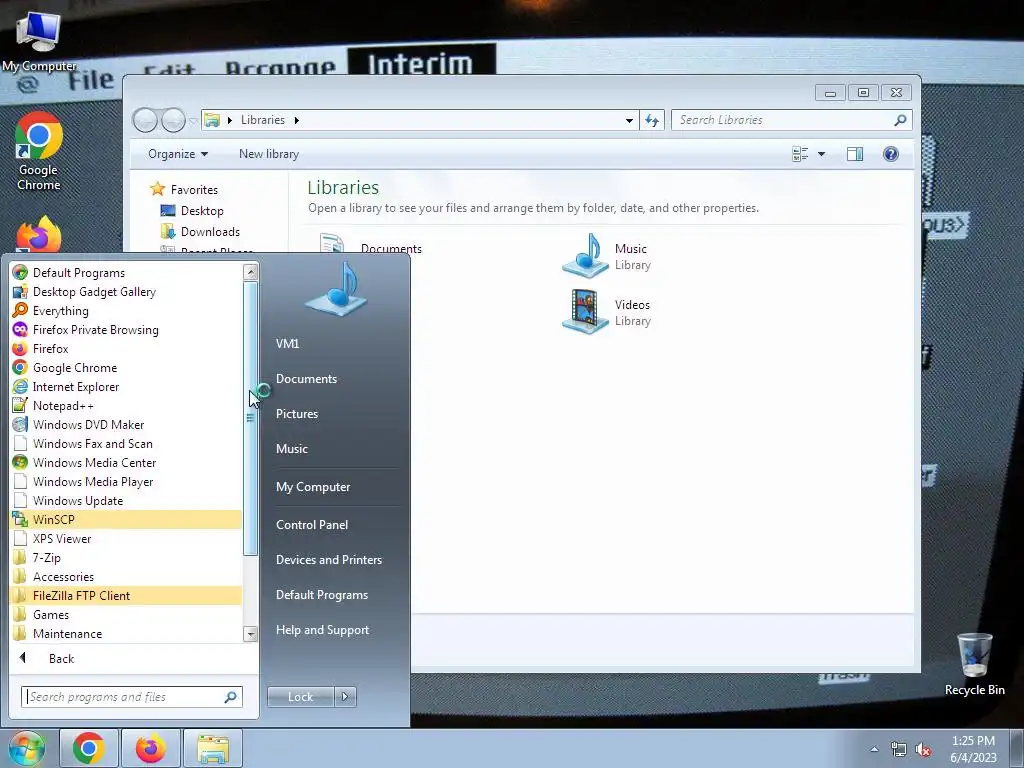Click the network tray icon
This screenshot has height=768, width=1024.
point(899,750)
